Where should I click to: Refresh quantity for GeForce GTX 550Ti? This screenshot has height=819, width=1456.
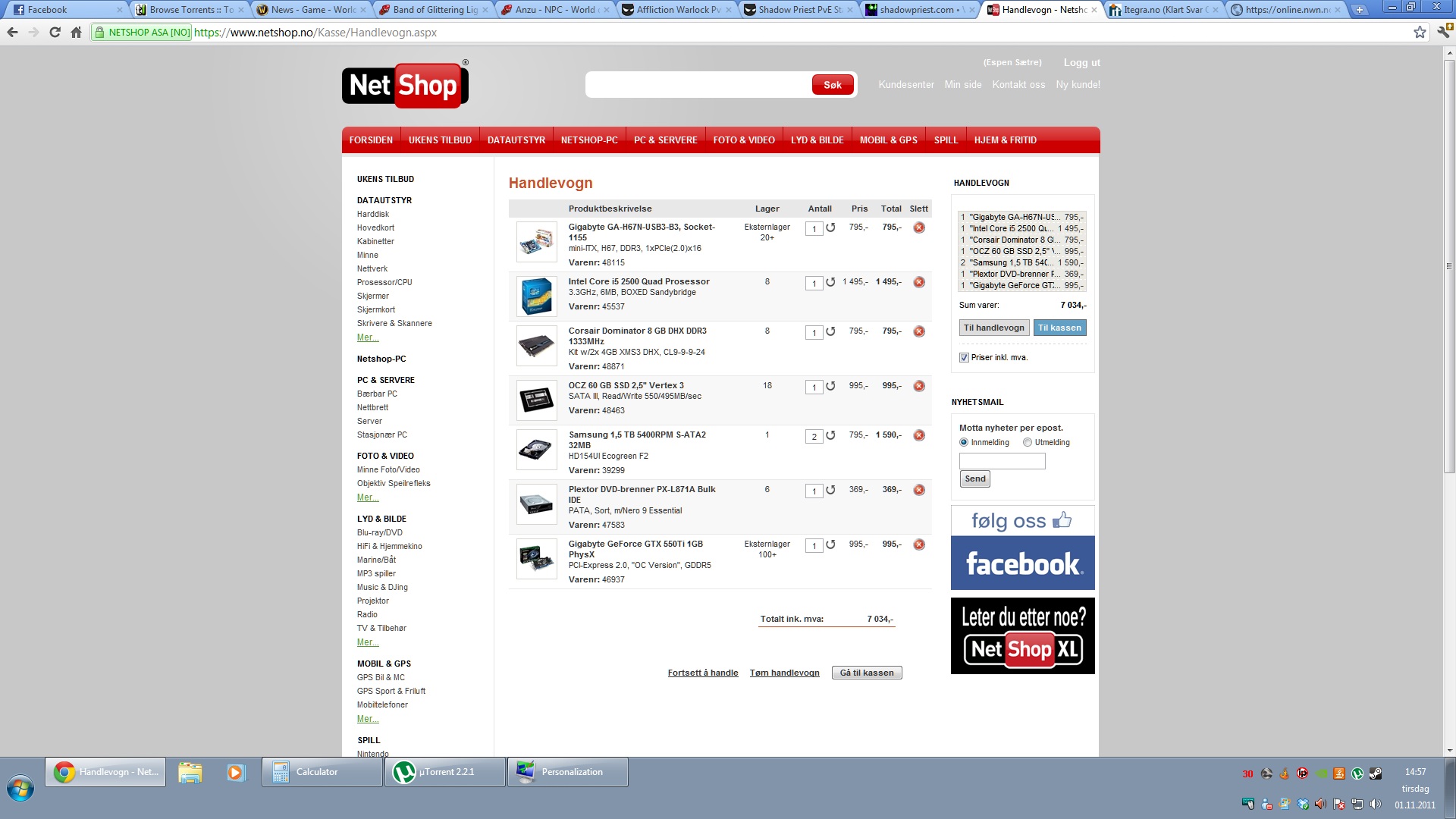[x=831, y=544]
